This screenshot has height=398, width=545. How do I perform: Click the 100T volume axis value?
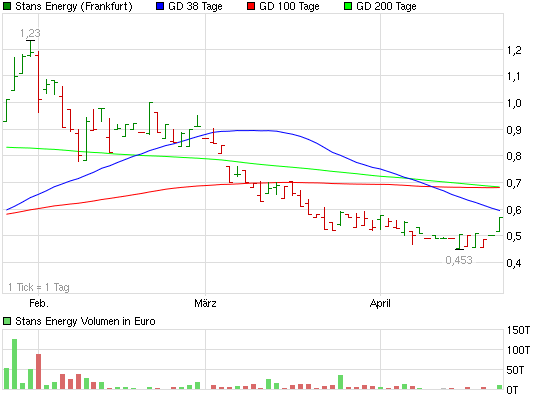click(x=518, y=350)
